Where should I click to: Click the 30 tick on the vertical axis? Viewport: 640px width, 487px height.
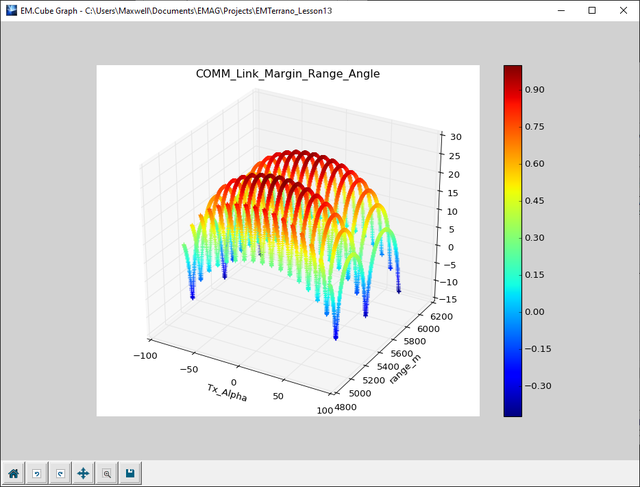(454, 137)
